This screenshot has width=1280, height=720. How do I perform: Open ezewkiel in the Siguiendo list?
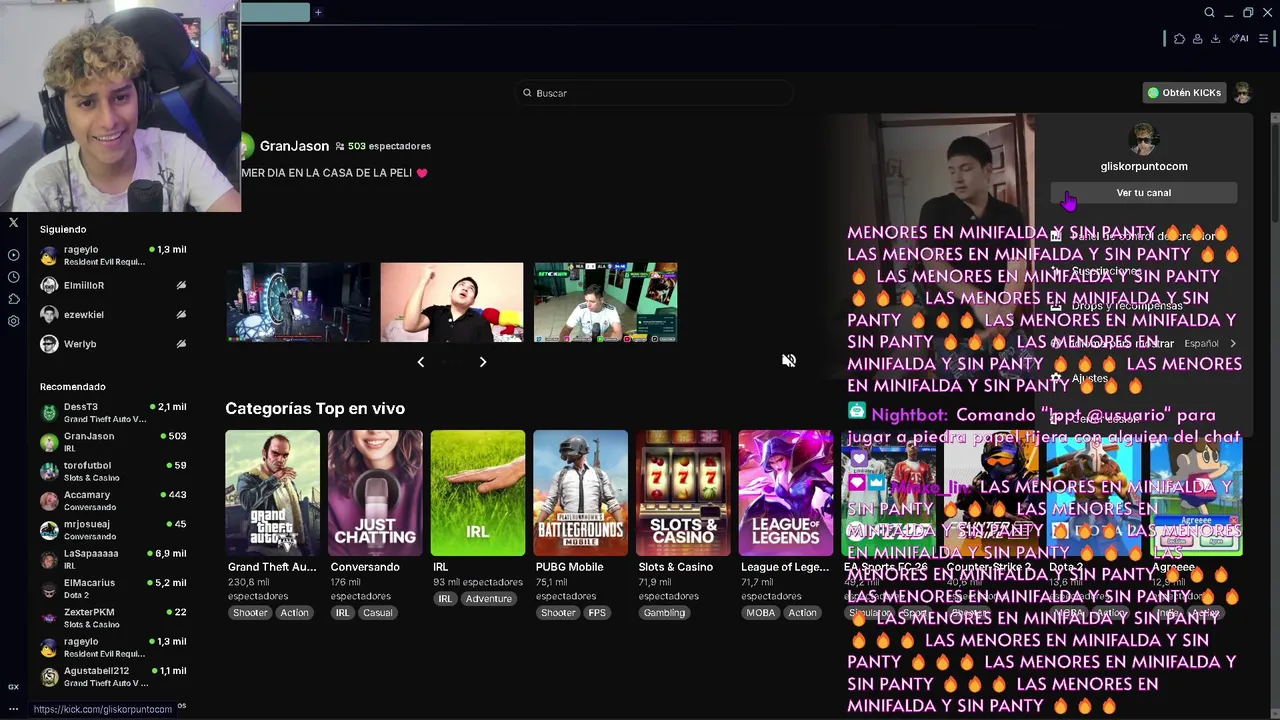click(113, 315)
